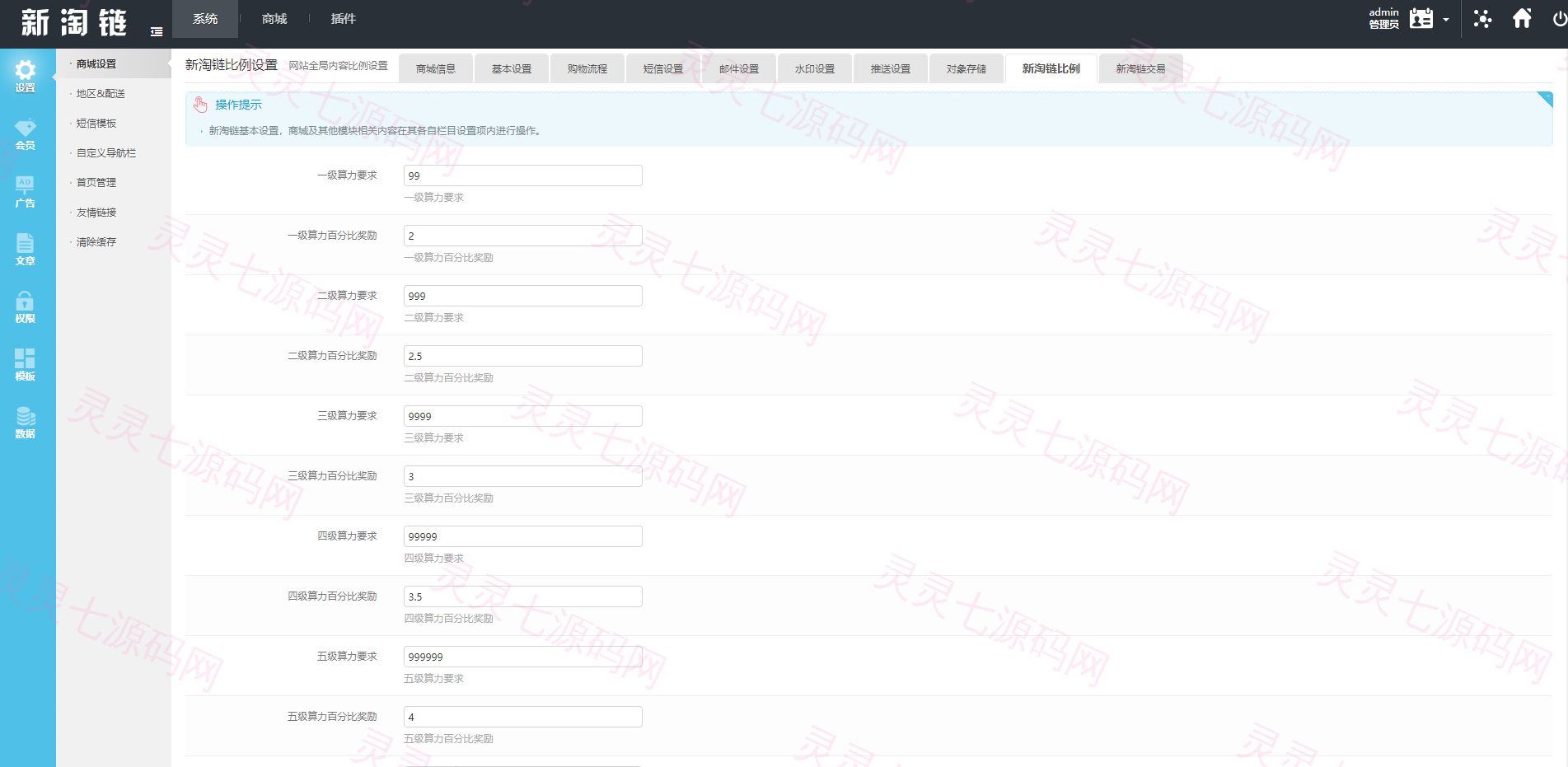This screenshot has width=1568, height=767.
Task: Click the admin 管理员 username text
Action: coord(1384,18)
